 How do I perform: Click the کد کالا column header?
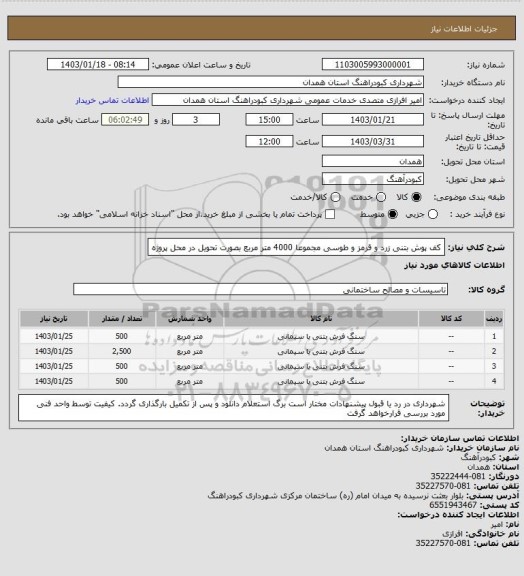pos(451,319)
